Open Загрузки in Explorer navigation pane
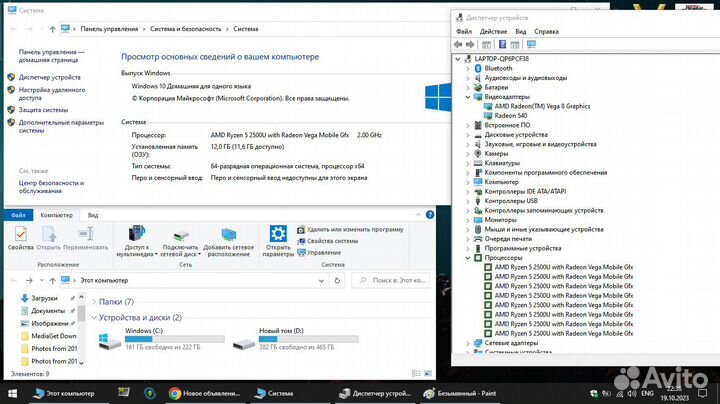 44,298
